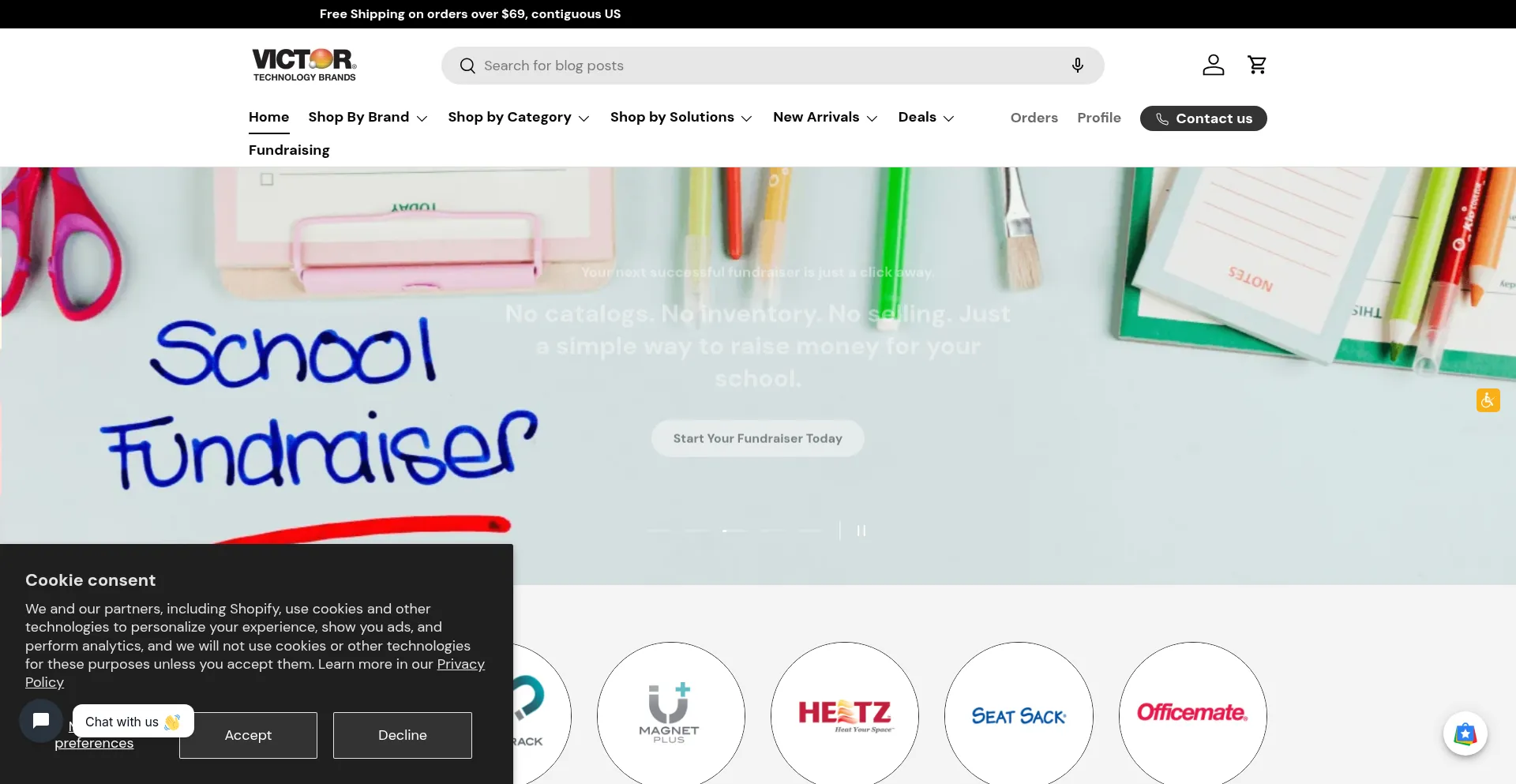Activate the microphone voice search icon
This screenshot has width=1516, height=784.
coord(1077,66)
